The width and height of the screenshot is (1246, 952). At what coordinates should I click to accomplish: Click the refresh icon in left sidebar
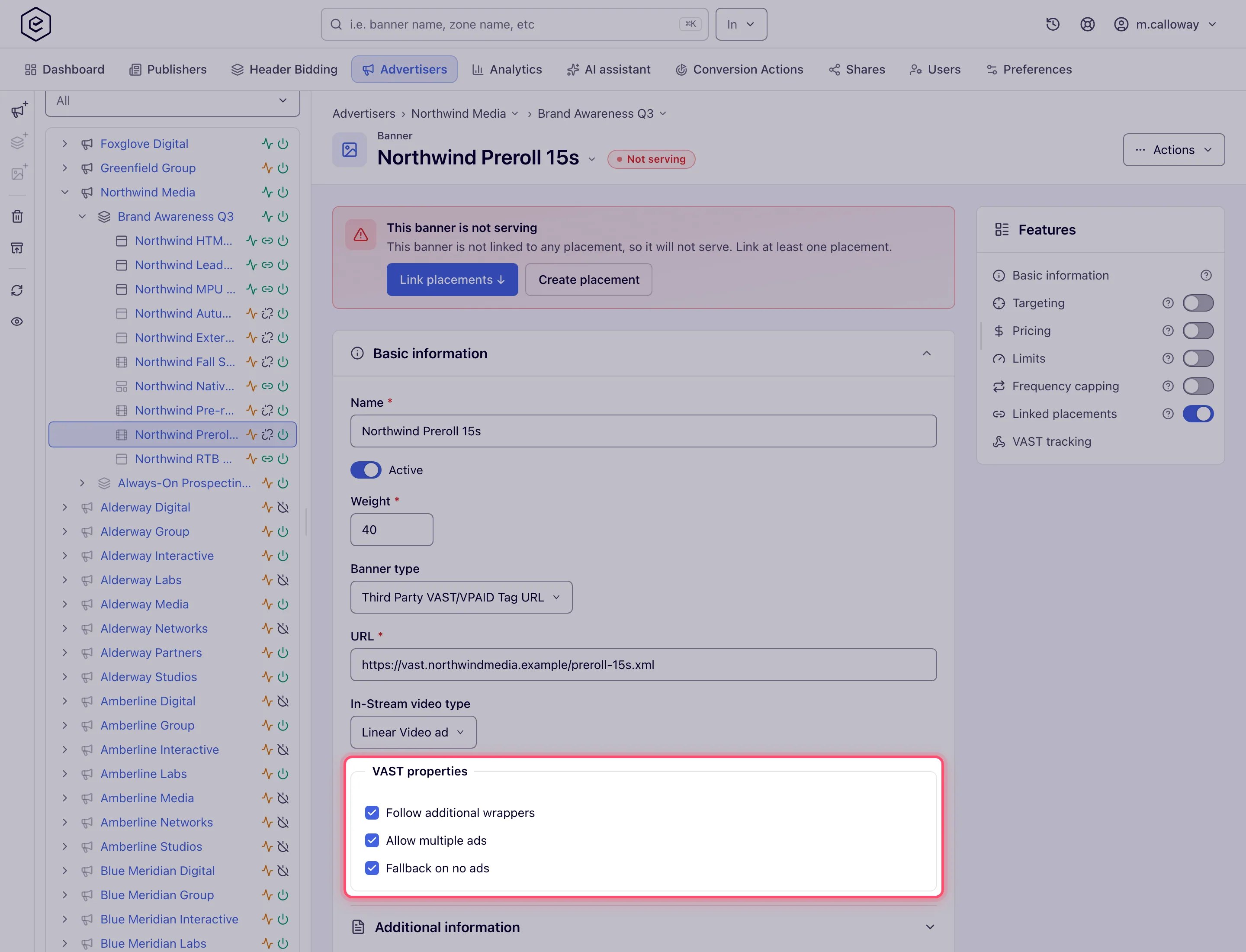(x=18, y=291)
